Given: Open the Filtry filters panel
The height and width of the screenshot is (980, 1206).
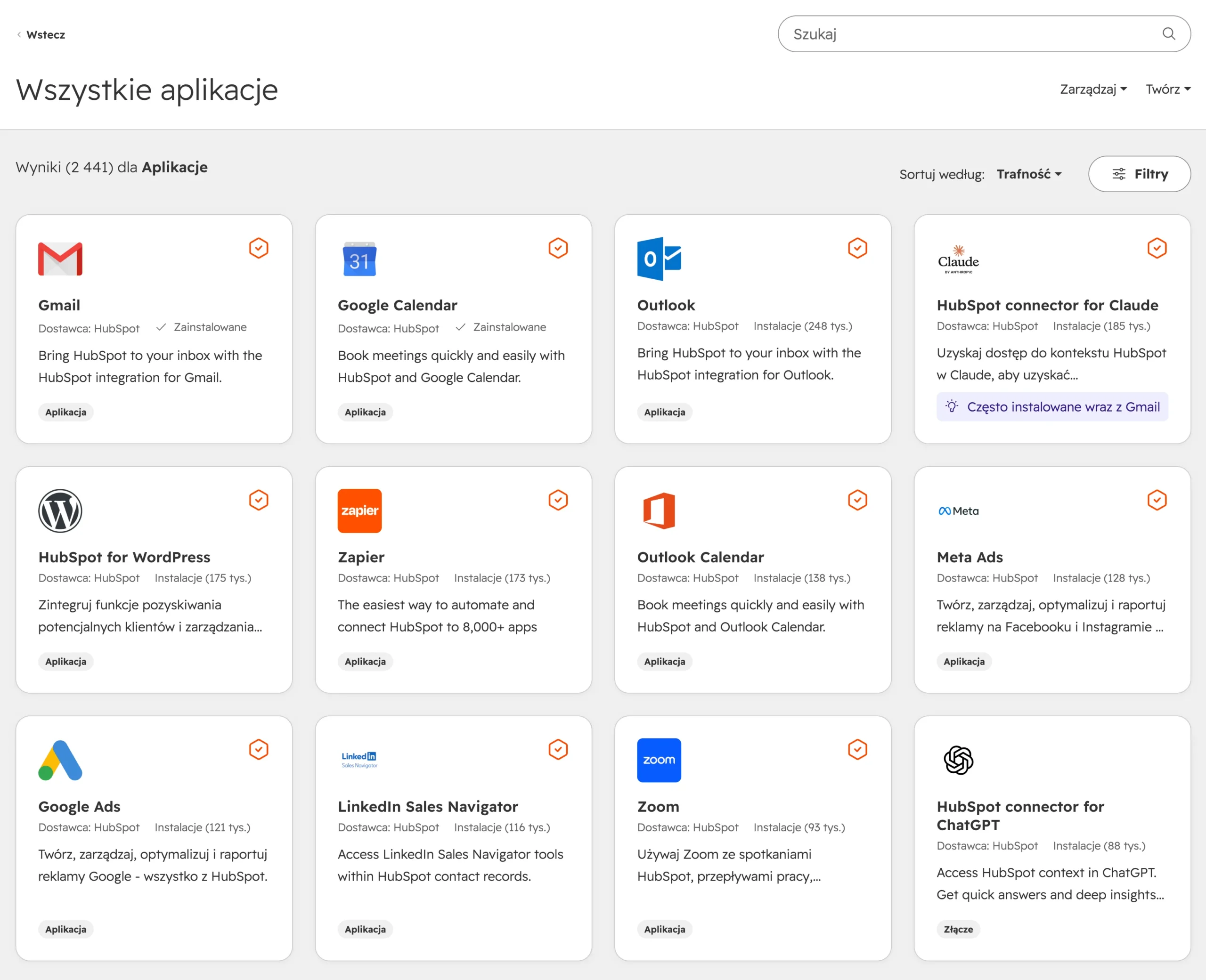Looking at the screenshot, I should pos(1140,174).
